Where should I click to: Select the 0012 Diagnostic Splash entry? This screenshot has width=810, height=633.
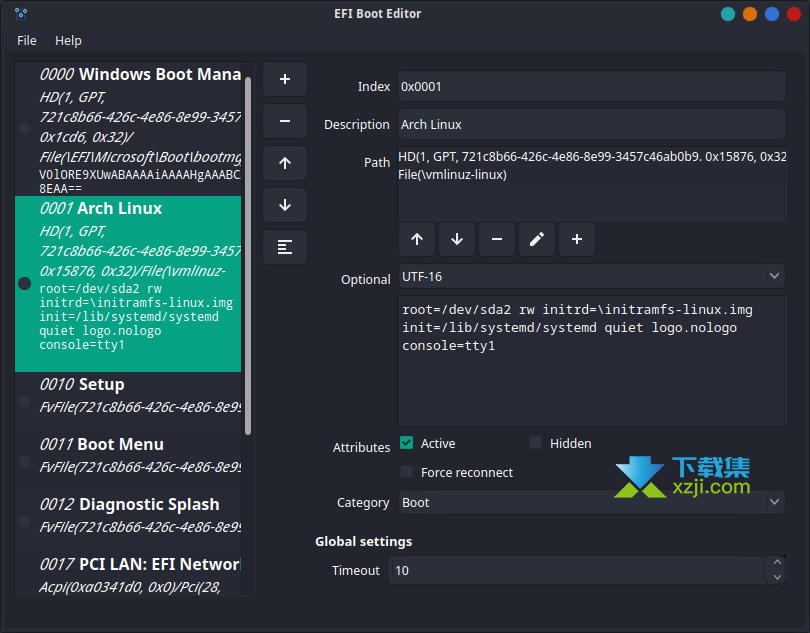coord(128,521)
